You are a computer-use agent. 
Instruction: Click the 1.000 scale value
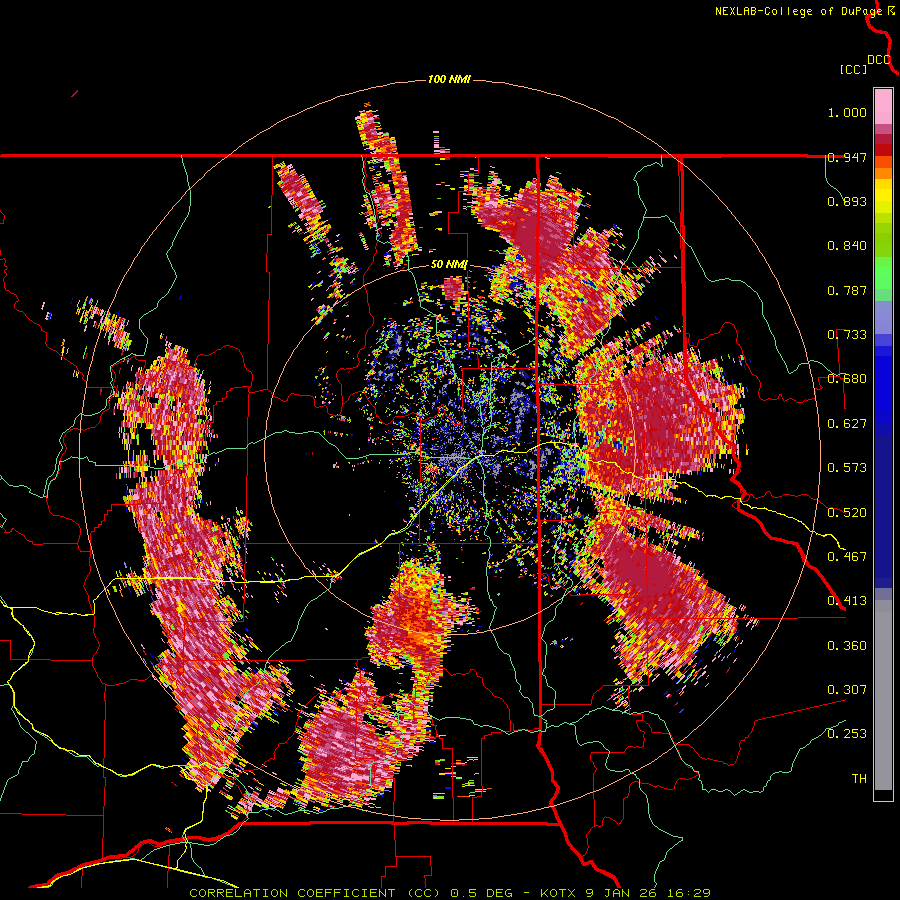click(x=847, y=112)
